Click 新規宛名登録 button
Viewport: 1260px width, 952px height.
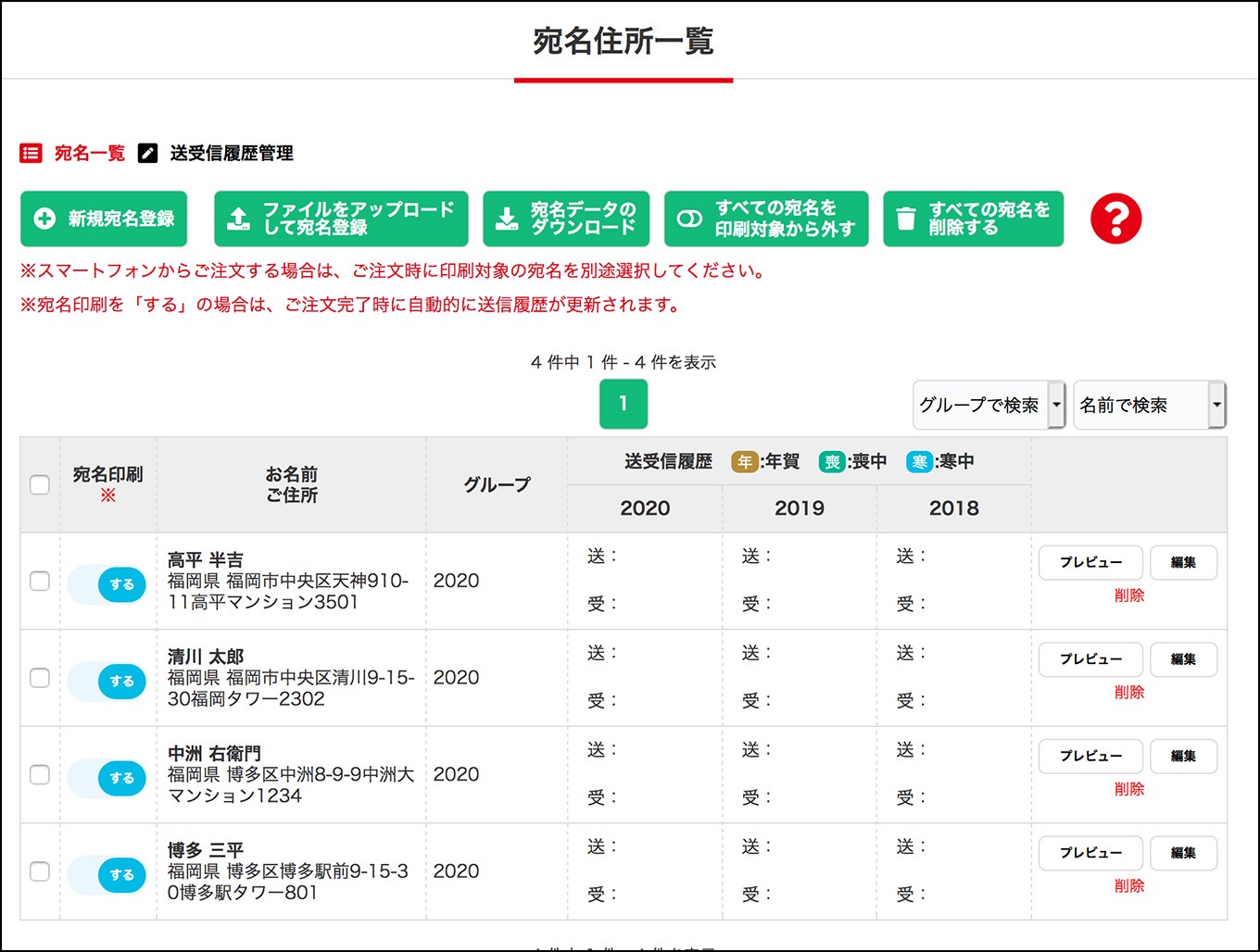pyautogui.click(x=104, y=219)
